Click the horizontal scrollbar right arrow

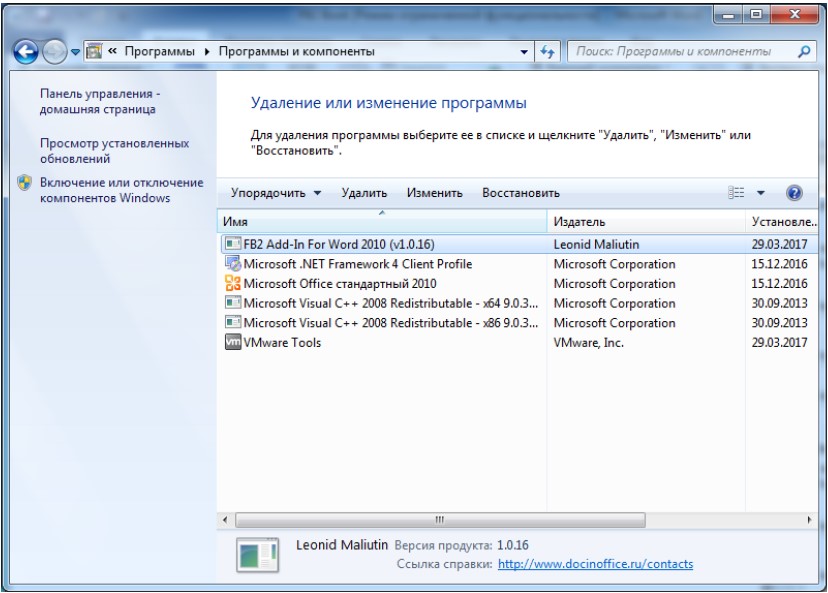click(810, 520)
